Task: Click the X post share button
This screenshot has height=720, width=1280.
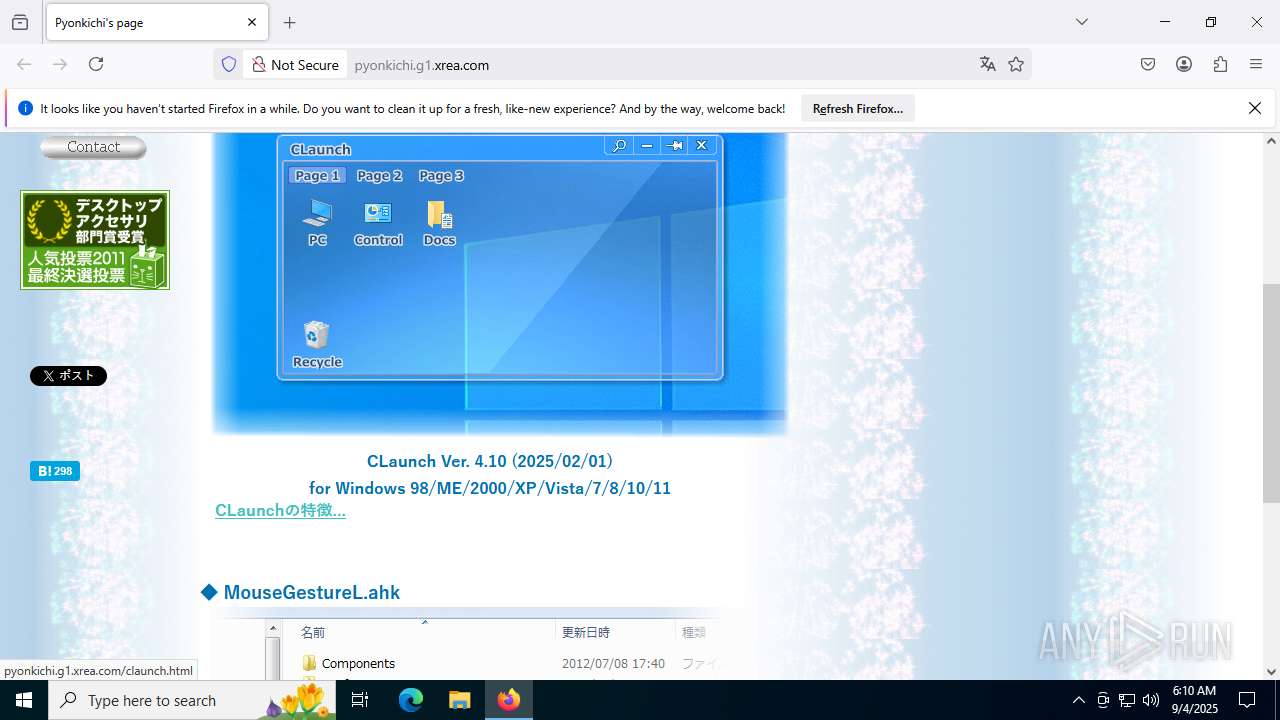Action: 68,376
